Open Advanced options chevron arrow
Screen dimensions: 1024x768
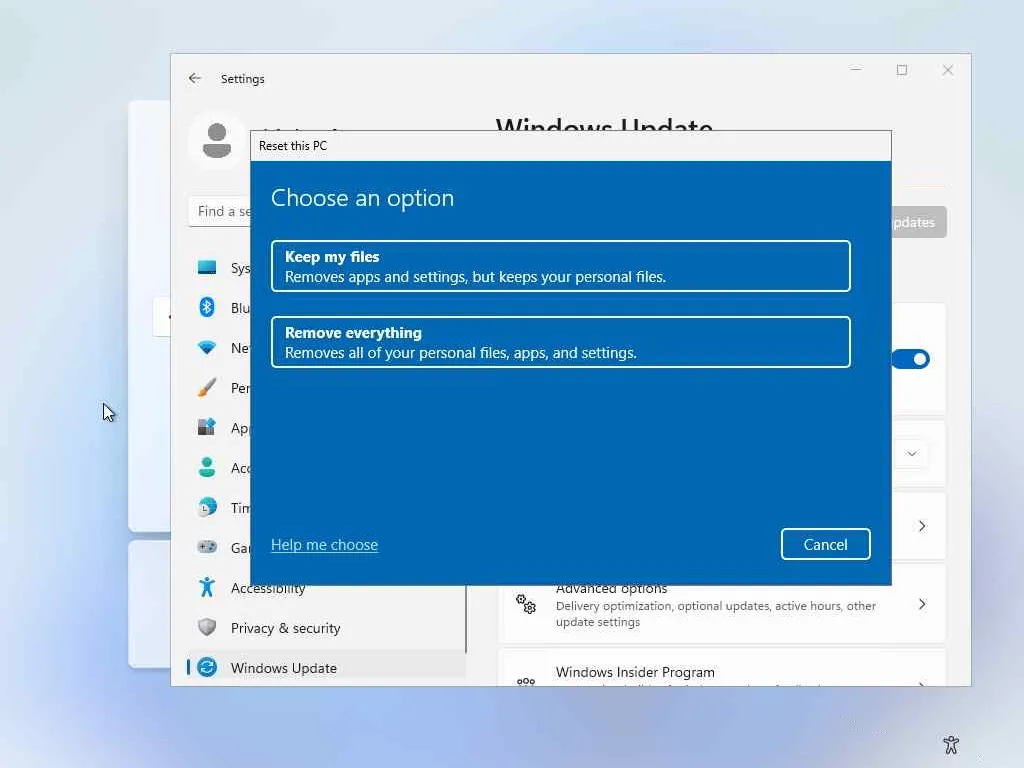pos(922,604)
